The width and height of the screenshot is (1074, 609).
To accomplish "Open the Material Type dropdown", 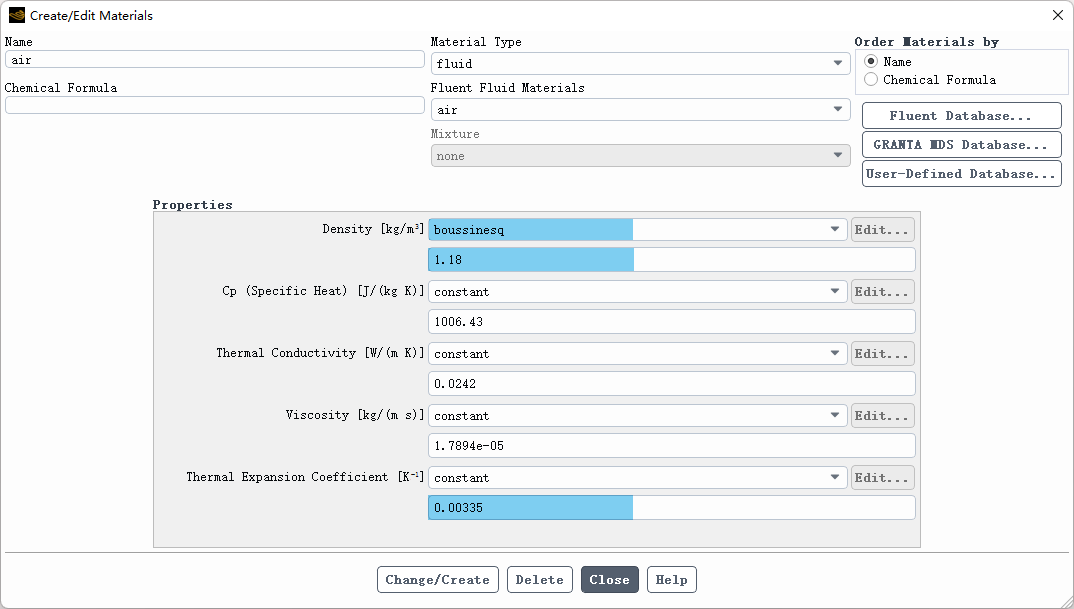I will [640, 64].
